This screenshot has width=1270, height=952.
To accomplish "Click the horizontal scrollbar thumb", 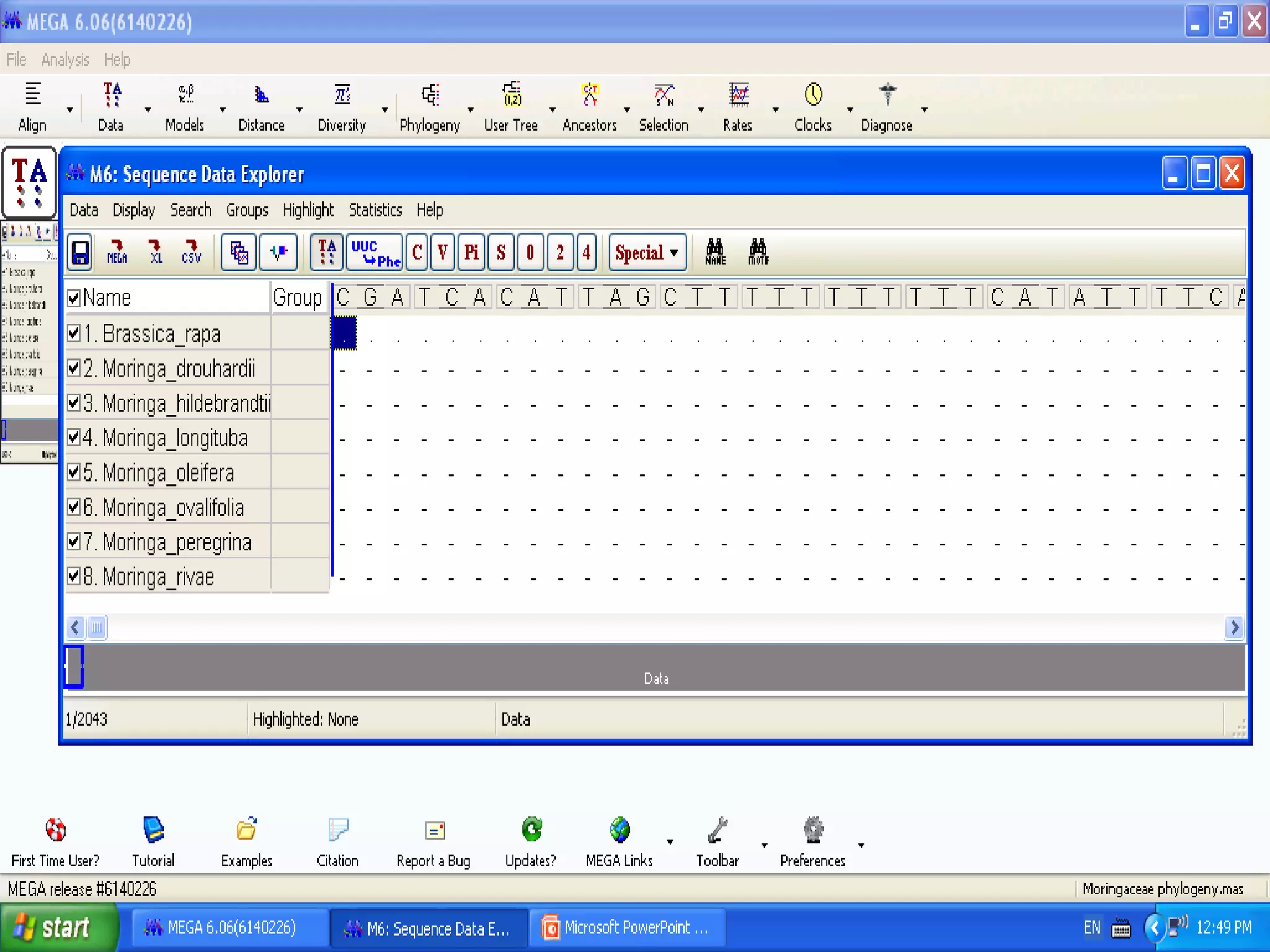I will pyautogui.click(x=97, y=628).
